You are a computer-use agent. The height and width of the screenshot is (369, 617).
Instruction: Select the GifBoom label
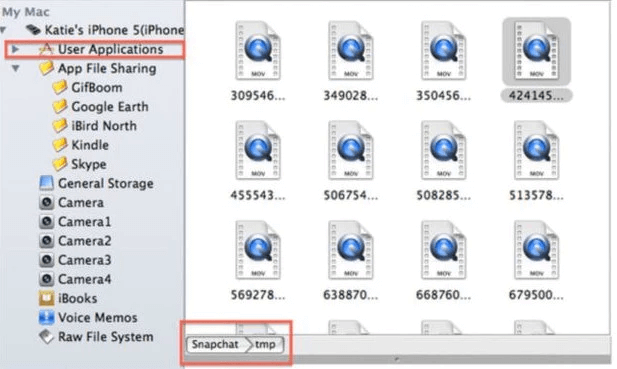tap(97, 87)
